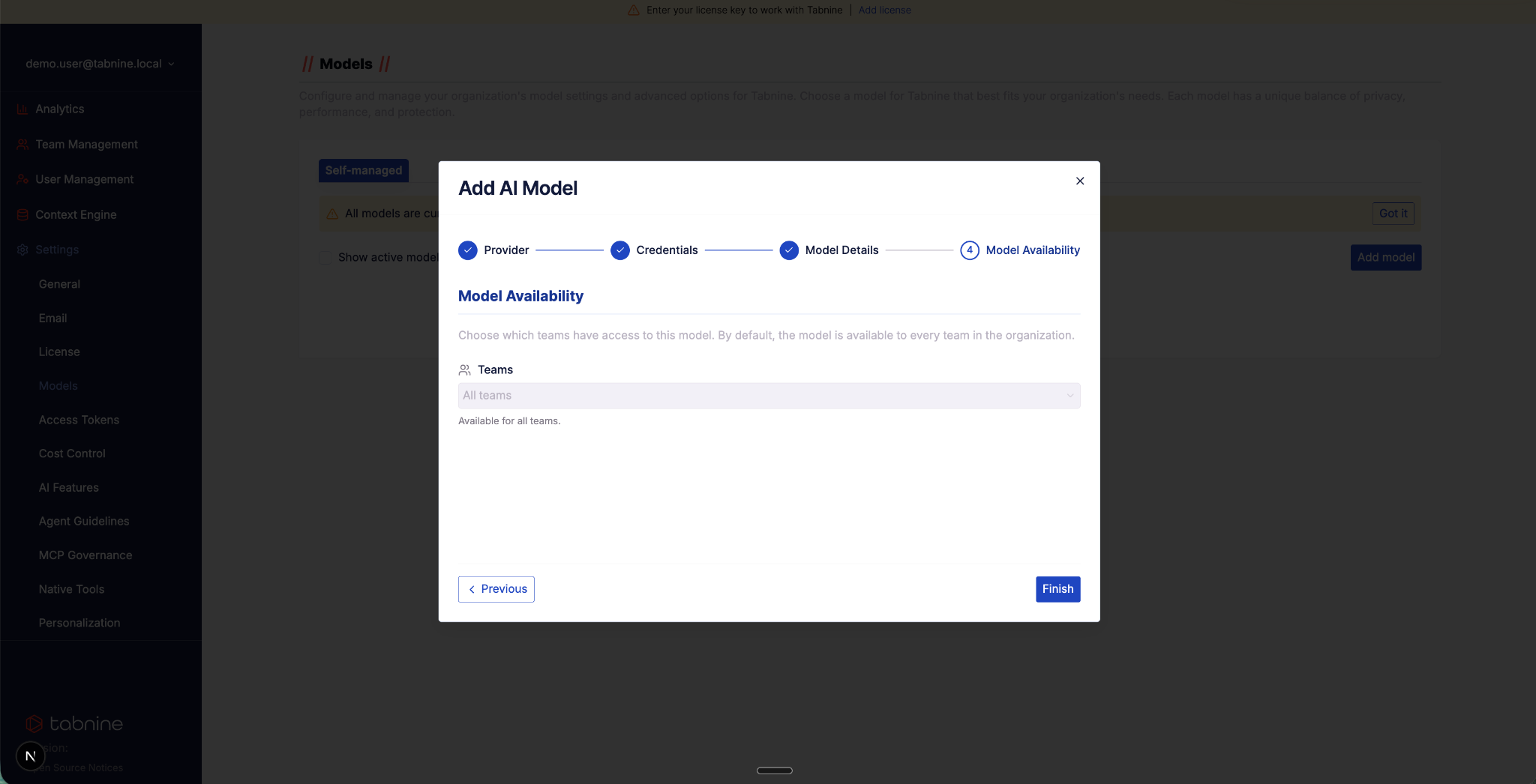Click the Credentials step checkmark icon
The width and height of the screenshot is (1536, 784).
pos(620,250)
